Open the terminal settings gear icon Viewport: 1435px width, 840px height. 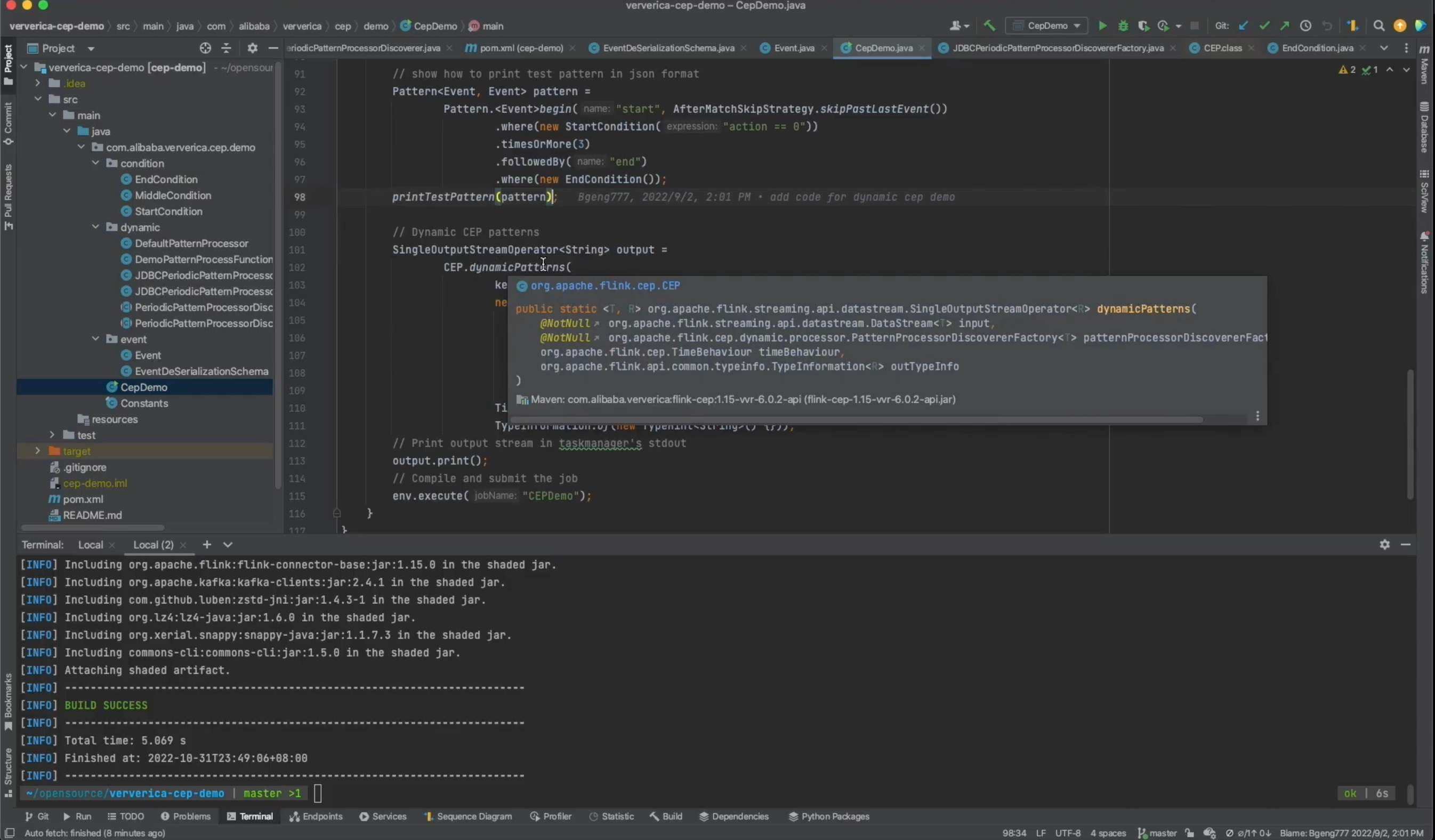point(1384,544)
